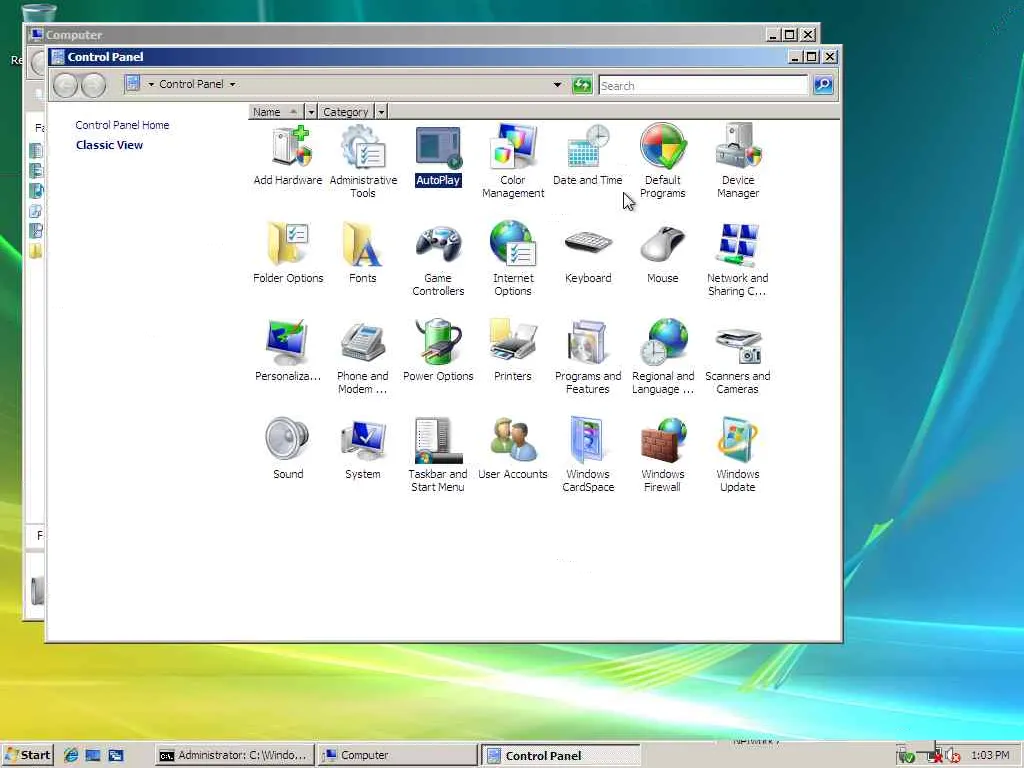Viewport: 1024px width, 768px height.
Task: Open the System applet
Action: click(x=362, y=449)
